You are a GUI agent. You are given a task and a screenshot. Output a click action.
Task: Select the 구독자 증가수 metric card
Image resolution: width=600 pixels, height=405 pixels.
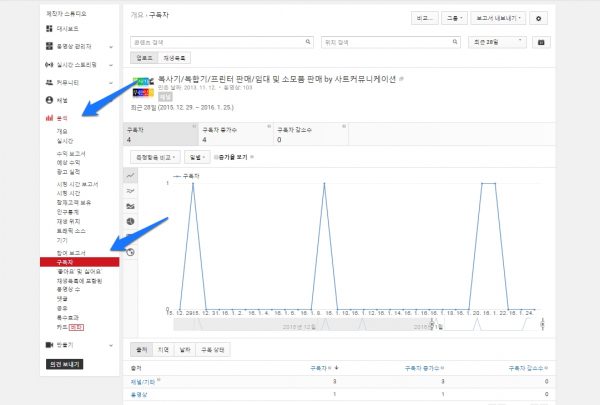236,134
